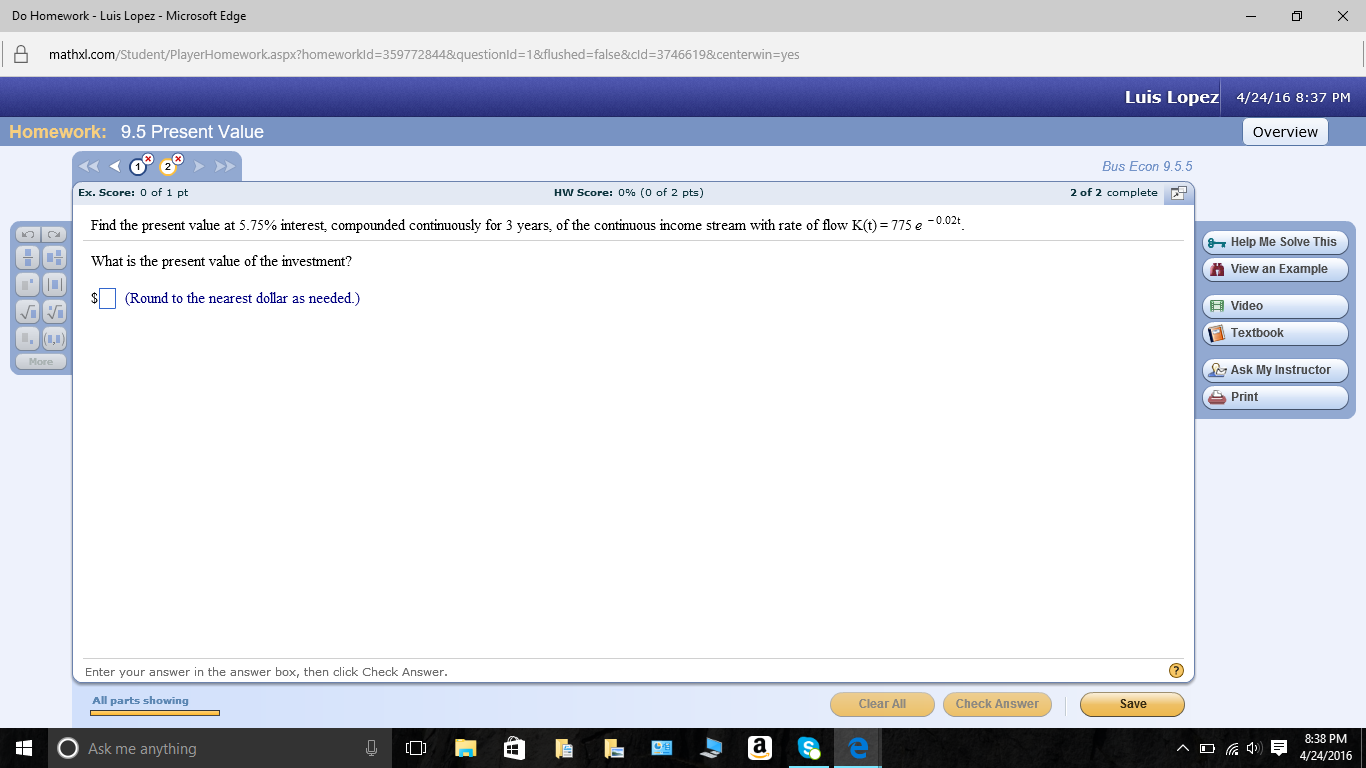Click the undo arrow in math palette
The width and height of the screenshot is (1366, 768).
coord(28,234)
